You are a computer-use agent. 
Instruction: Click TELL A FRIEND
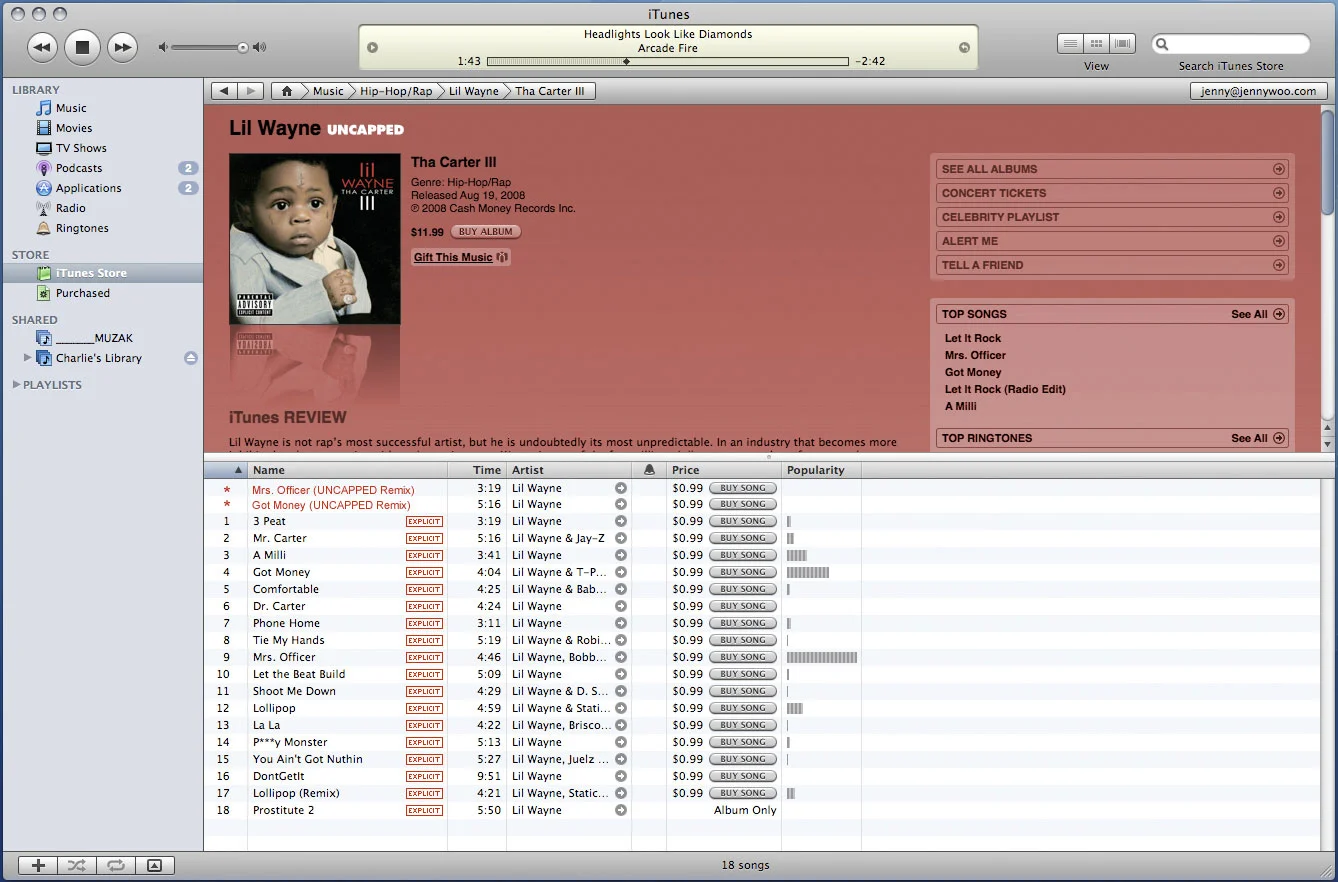(x=1112, y=265)
